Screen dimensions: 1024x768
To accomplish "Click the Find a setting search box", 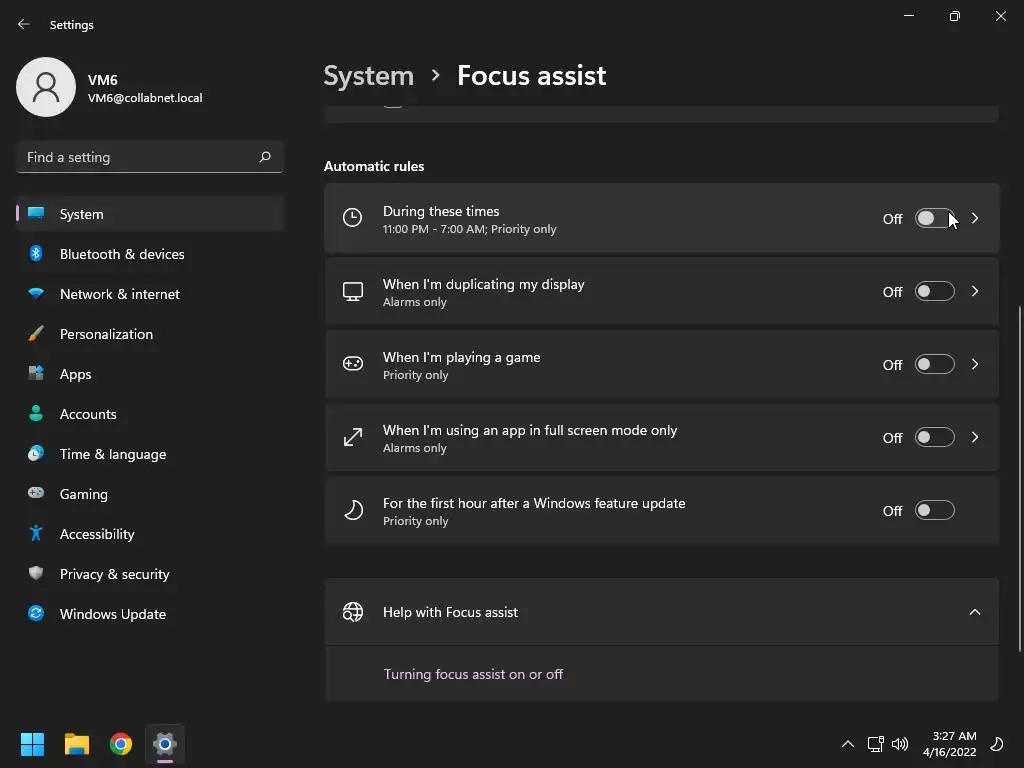I will [138, 157].
